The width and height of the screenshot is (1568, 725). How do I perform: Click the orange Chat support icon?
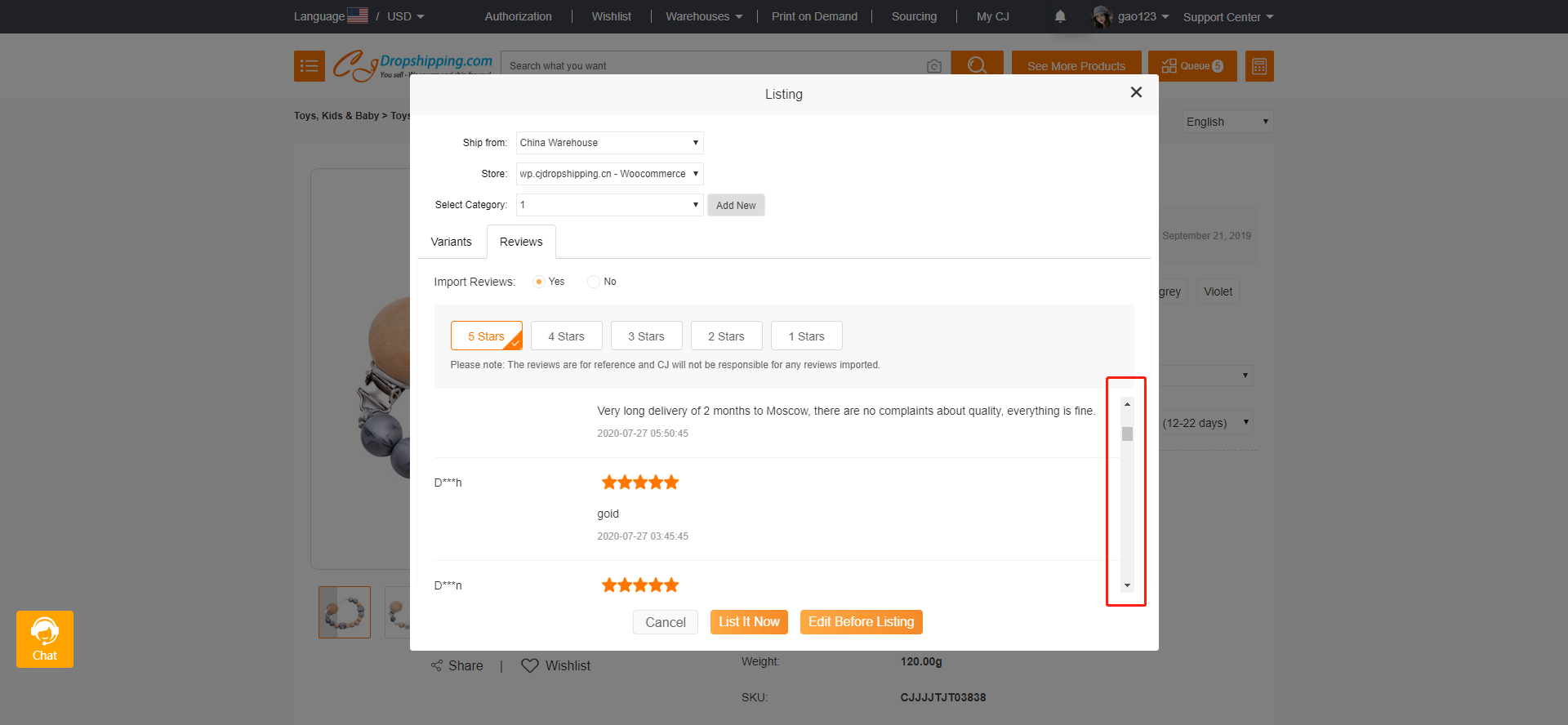(45, 638)
